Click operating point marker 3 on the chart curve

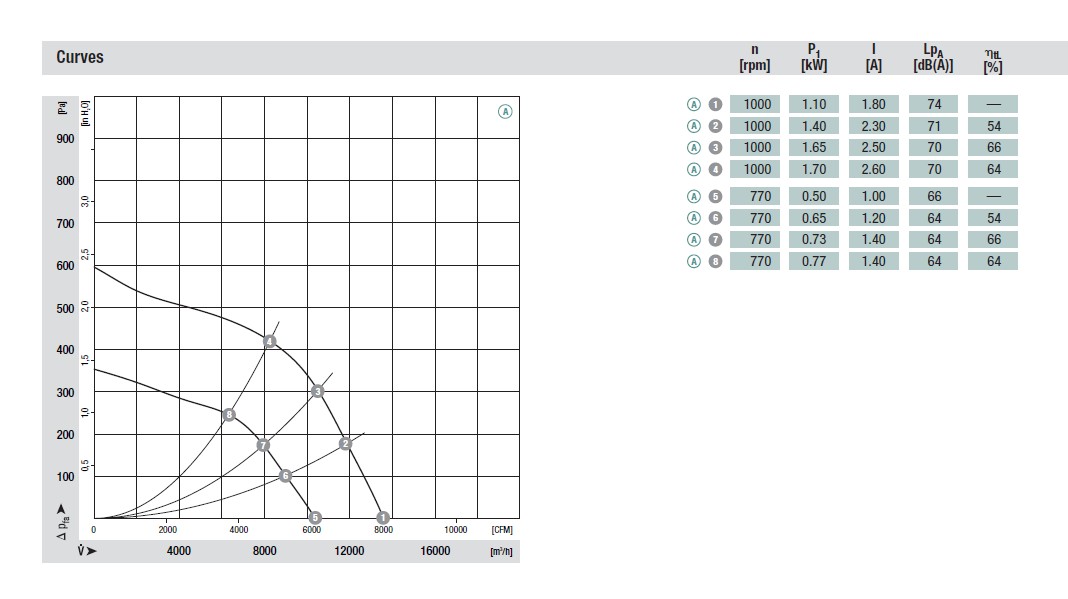[x=317, y=391]
